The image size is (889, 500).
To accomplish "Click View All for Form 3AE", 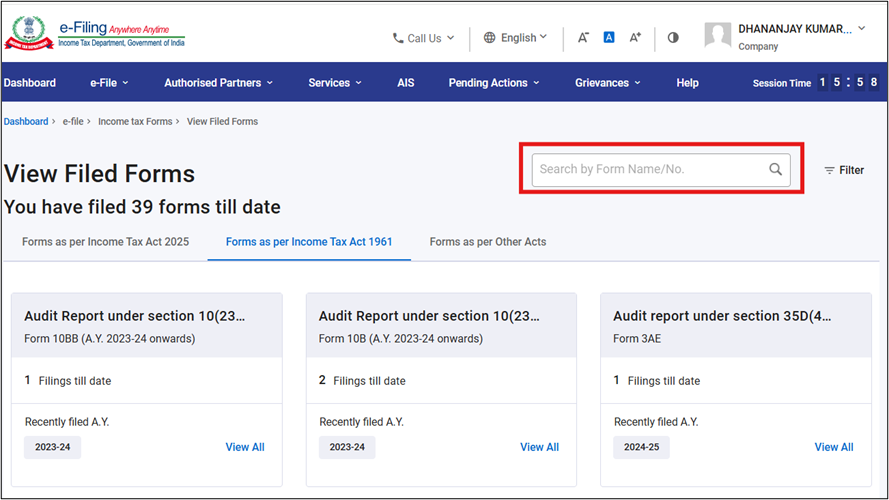I will click(x=834, y=447).
